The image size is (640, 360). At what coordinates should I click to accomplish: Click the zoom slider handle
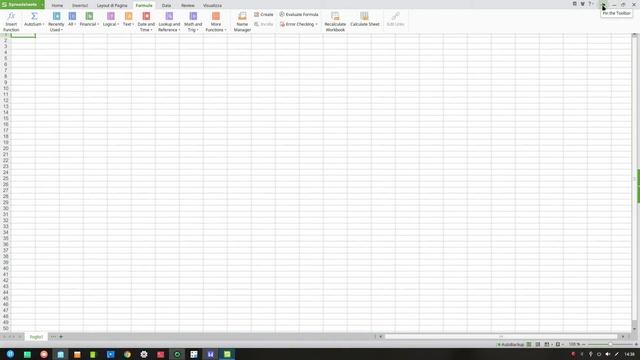pyautogui.click(x=610, y=344)
